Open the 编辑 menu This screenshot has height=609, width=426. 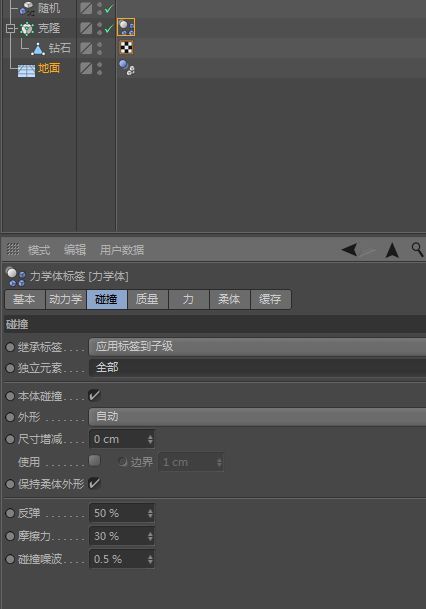(x=75, y=250)
